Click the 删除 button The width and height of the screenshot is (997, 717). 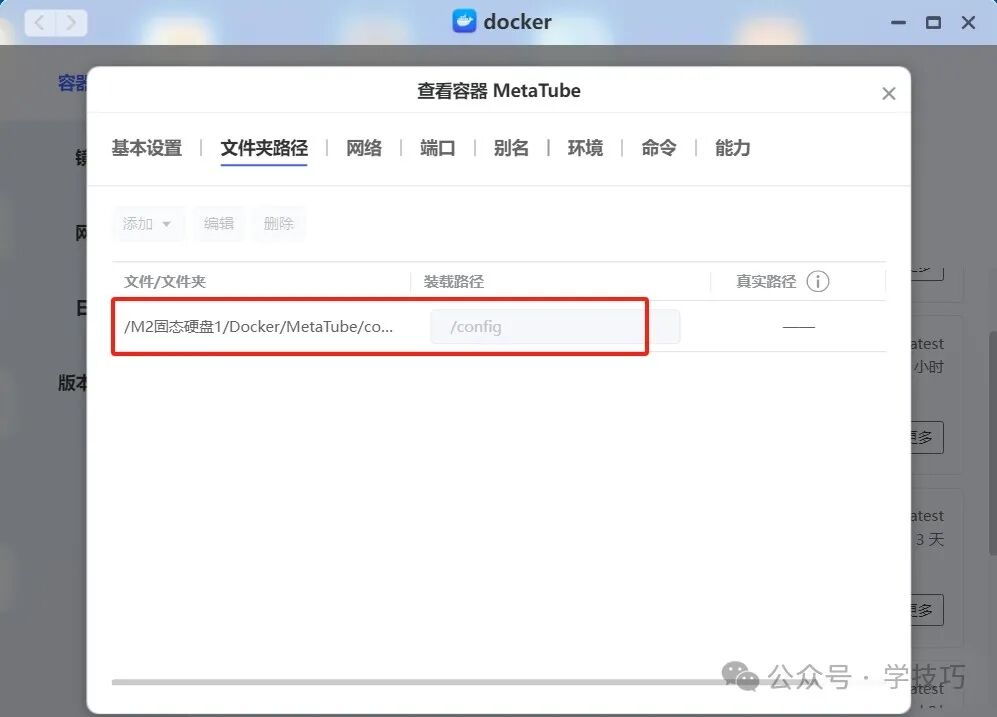[279, 223]
